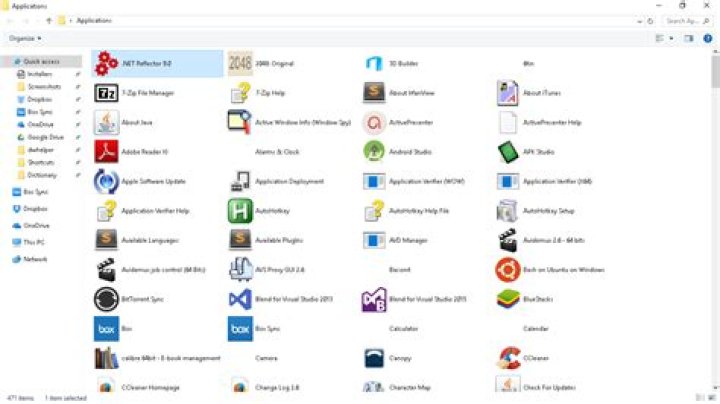Open the blue Help question icon

tap(708, 39)
